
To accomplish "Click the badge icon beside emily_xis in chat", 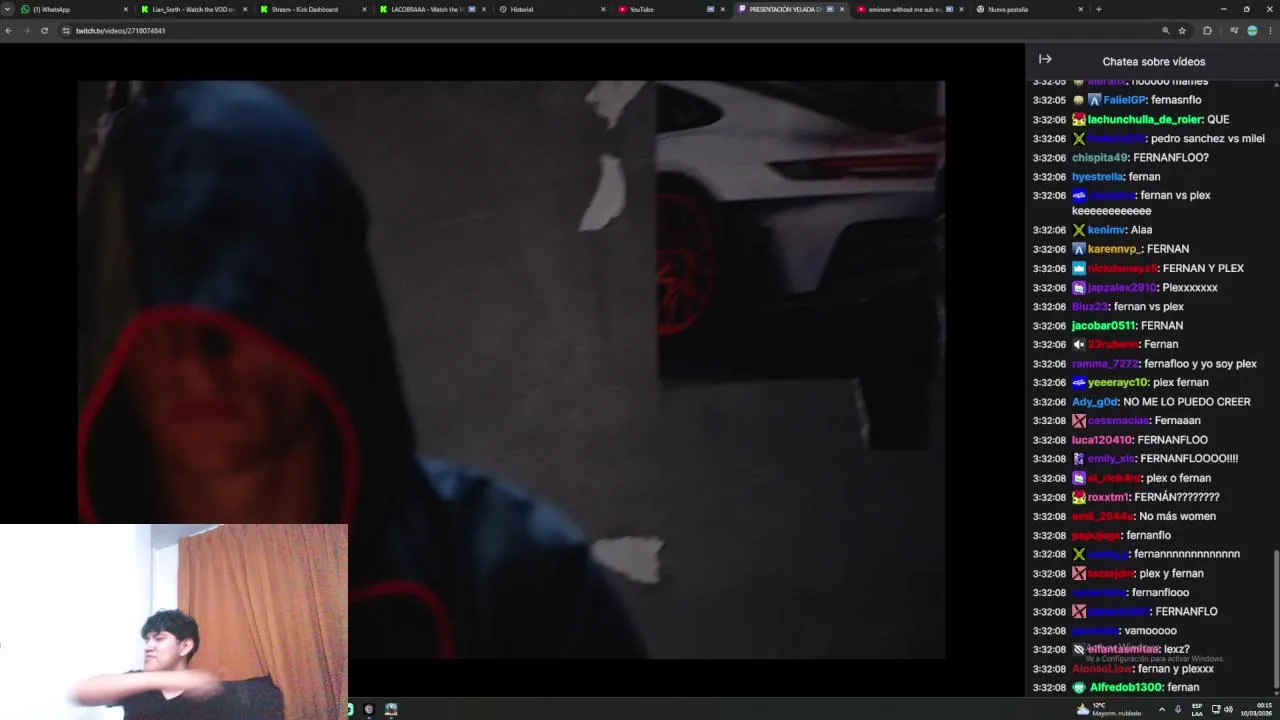I will [1079, 459].
